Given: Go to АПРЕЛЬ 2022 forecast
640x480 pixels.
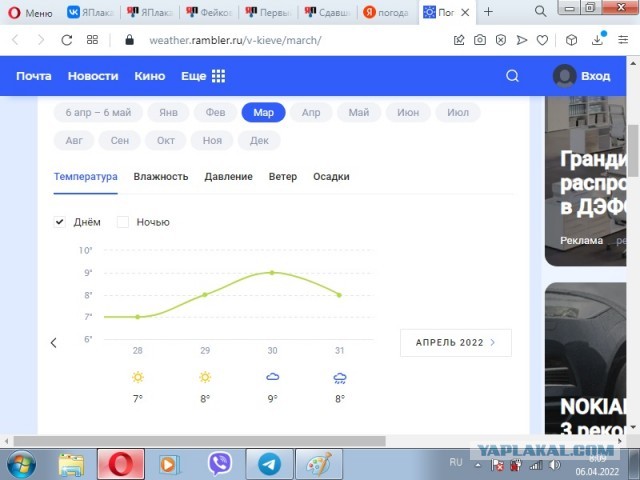Looking at the screenshot, I should 456,343.
